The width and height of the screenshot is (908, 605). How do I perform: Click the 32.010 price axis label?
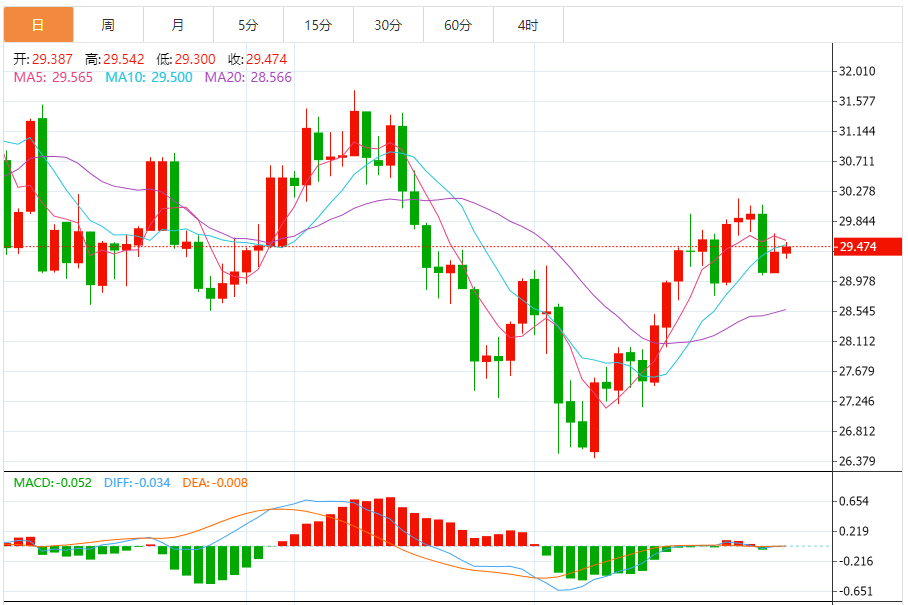click(857, 71)
